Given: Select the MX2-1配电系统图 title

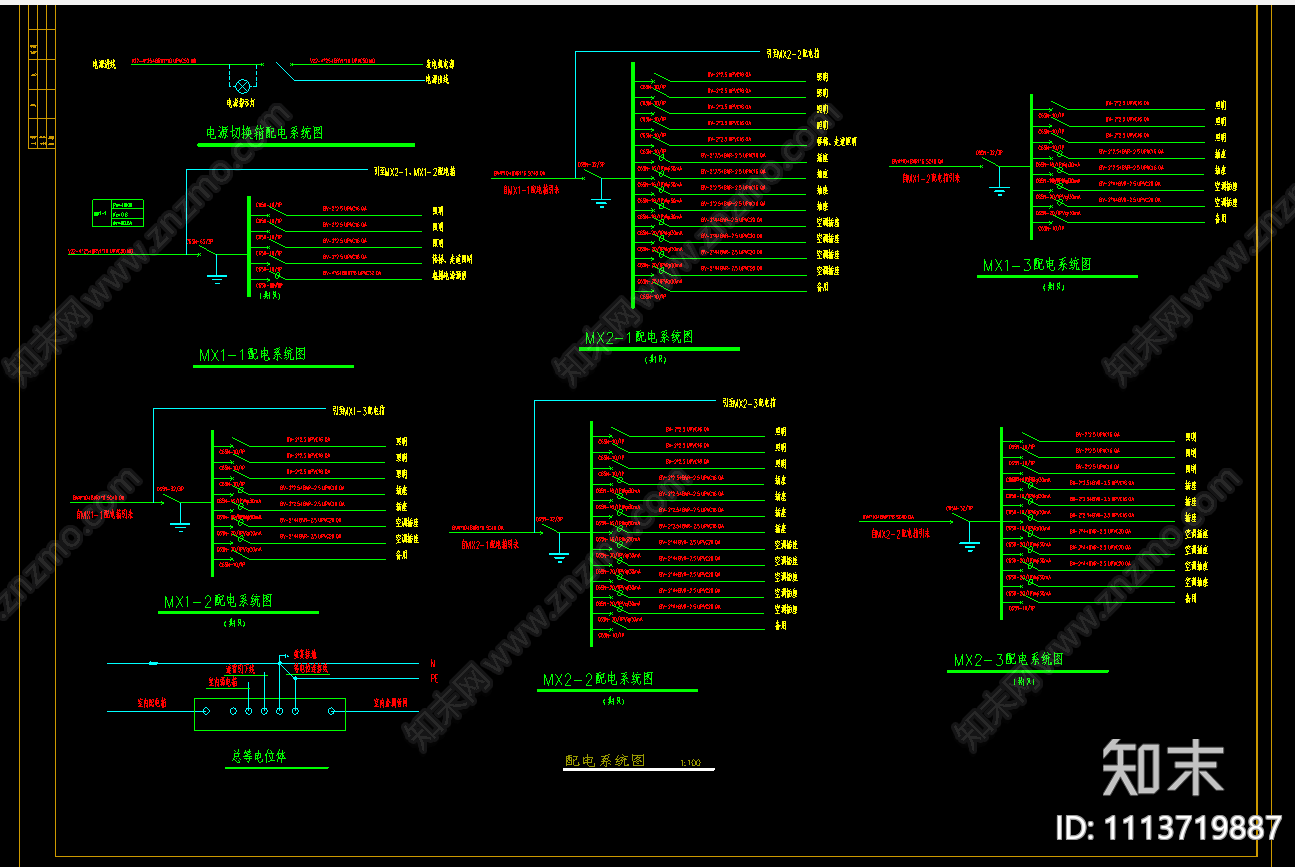Looking at the screenshot, I should pyautogui.click(x=638, y=338).
